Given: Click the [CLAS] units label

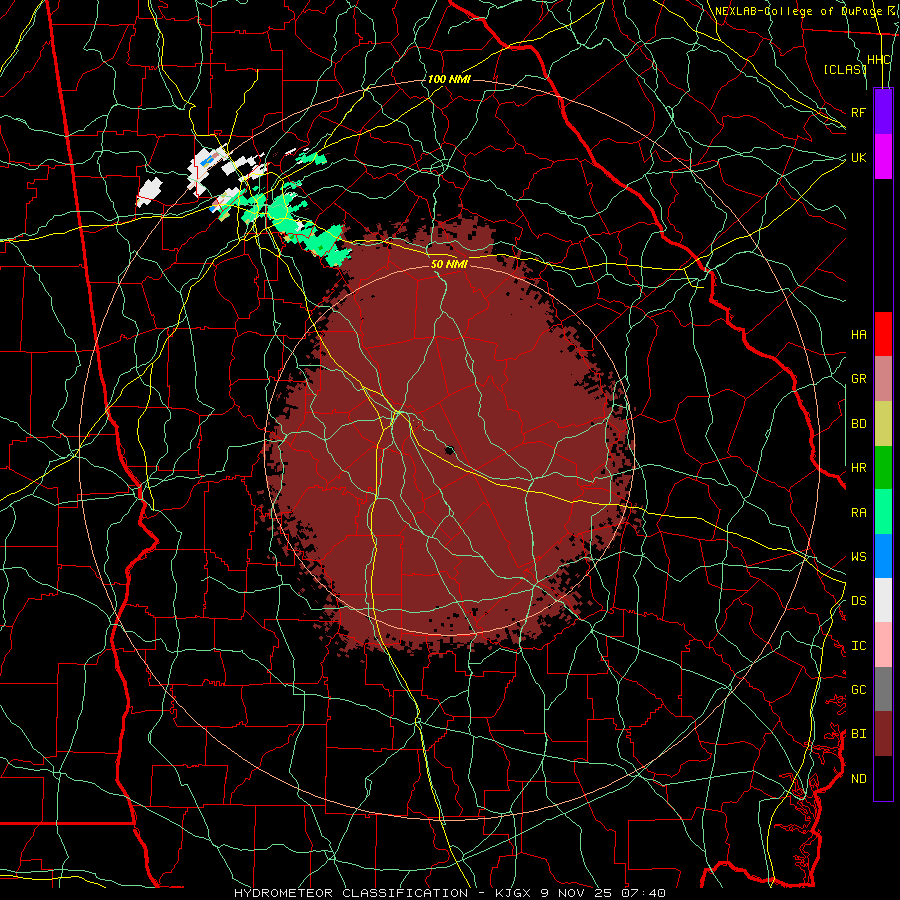Looking at the screenshot, I should click(845, 69).
